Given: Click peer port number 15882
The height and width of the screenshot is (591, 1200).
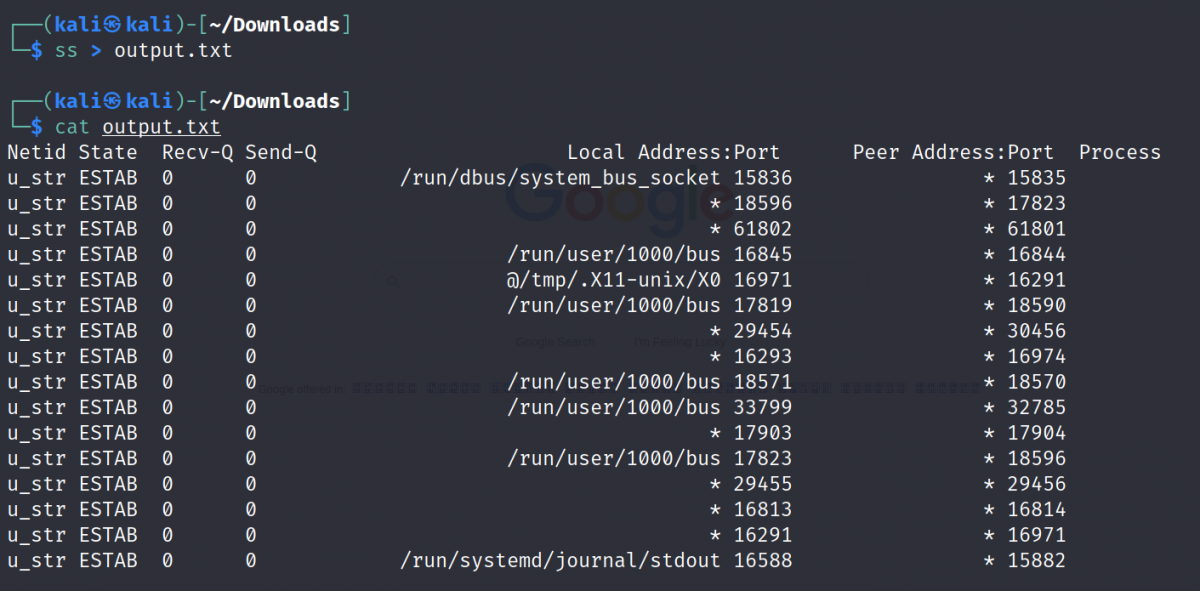Looking at the screenshot, I should click(1036, 561).
